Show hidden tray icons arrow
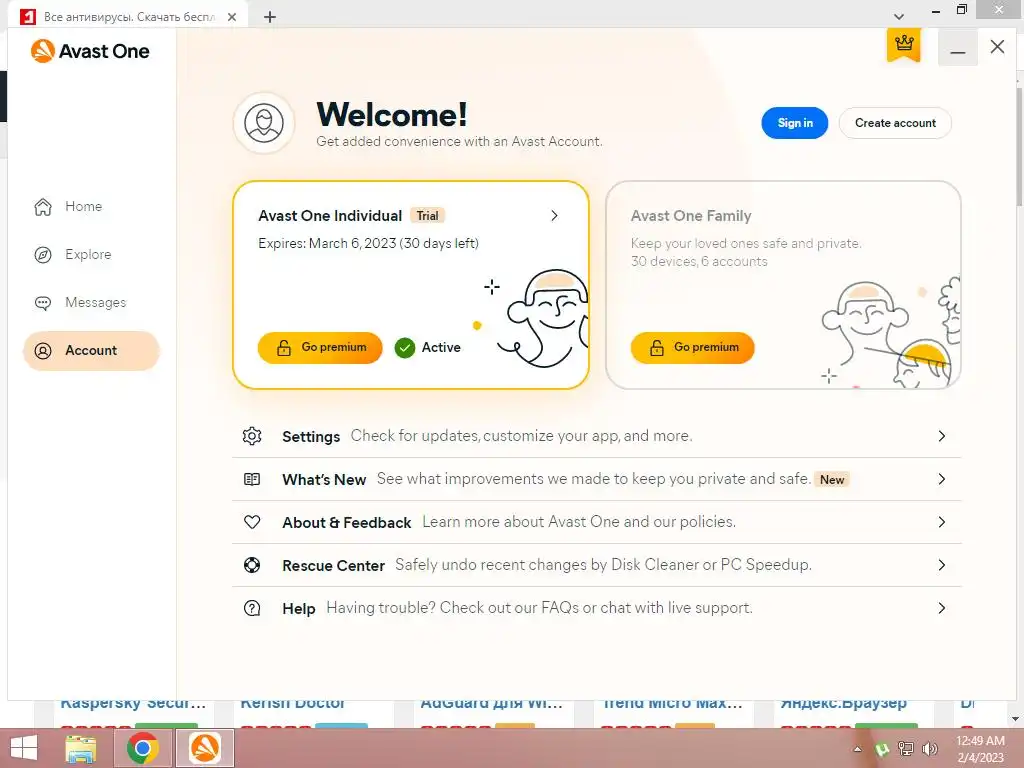The height and width of the screenshot is (768, 1024). 857,749
